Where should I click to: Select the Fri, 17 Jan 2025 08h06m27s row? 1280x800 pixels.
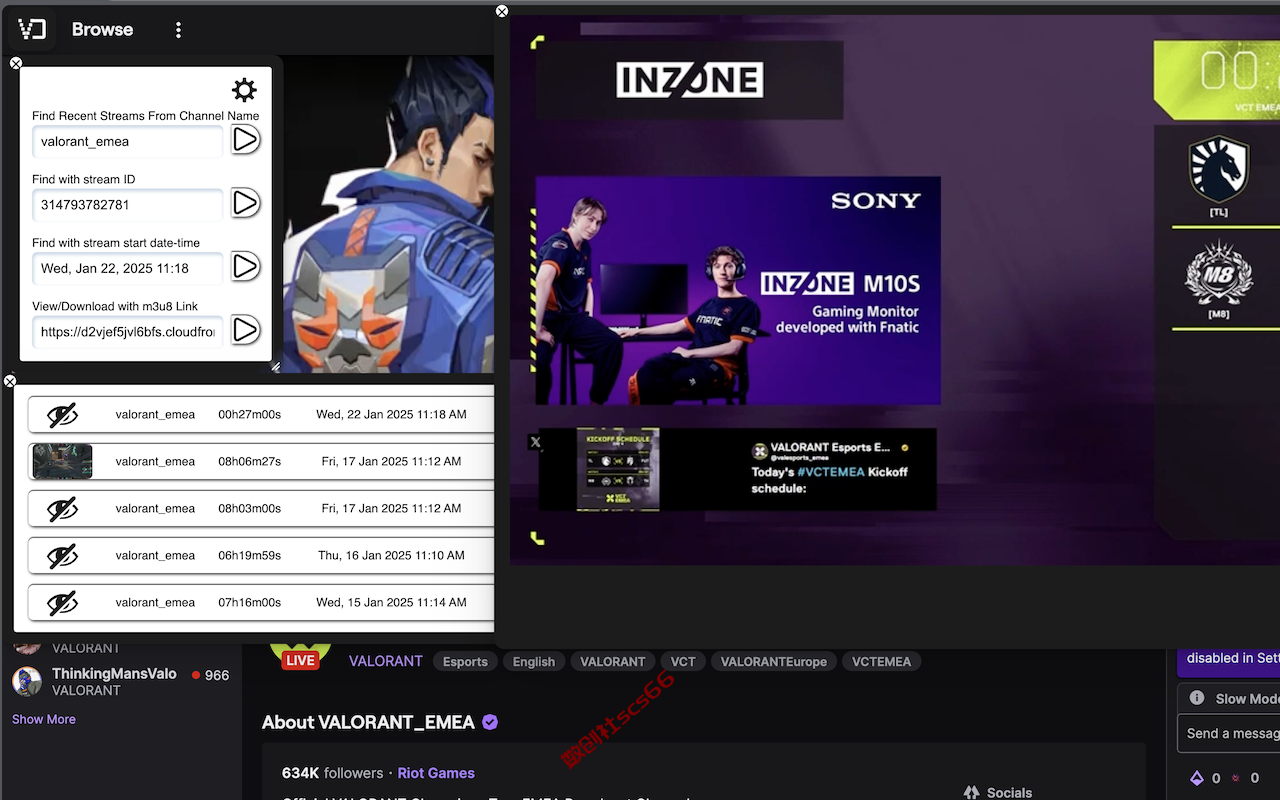[261, 461]
